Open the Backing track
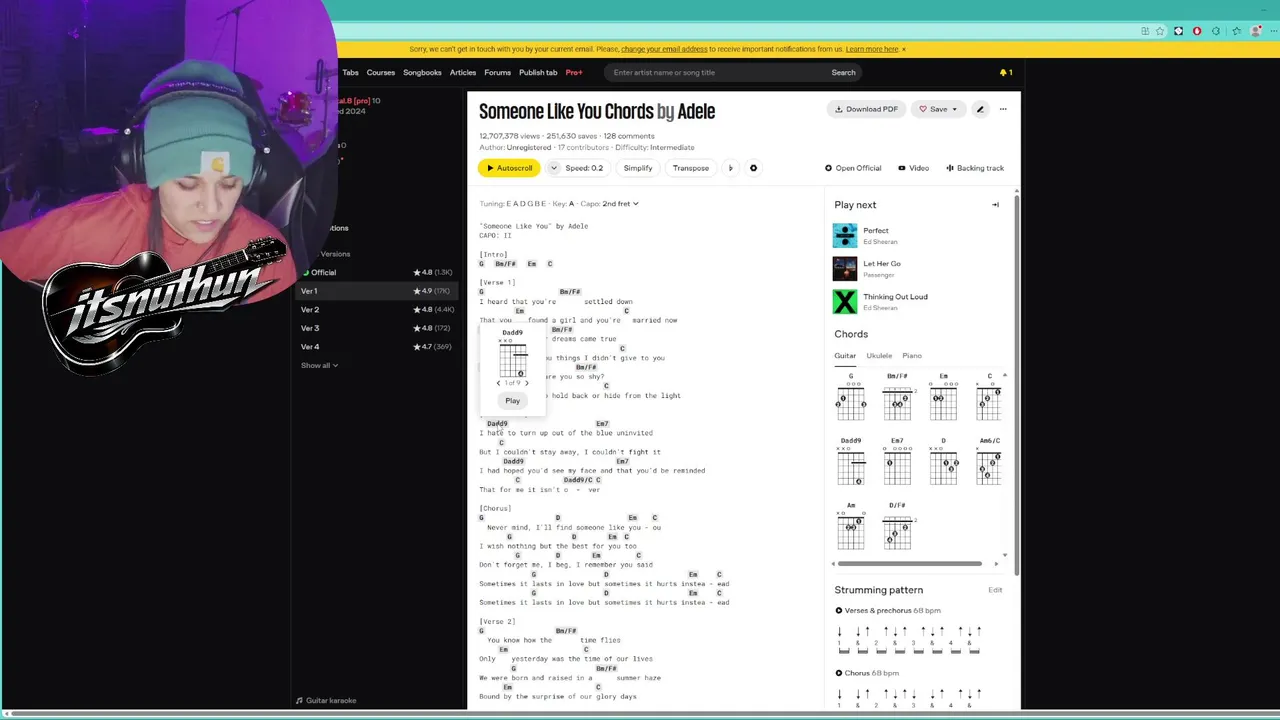This screenshot has height=720, width=1280. (x=975, y=168)
